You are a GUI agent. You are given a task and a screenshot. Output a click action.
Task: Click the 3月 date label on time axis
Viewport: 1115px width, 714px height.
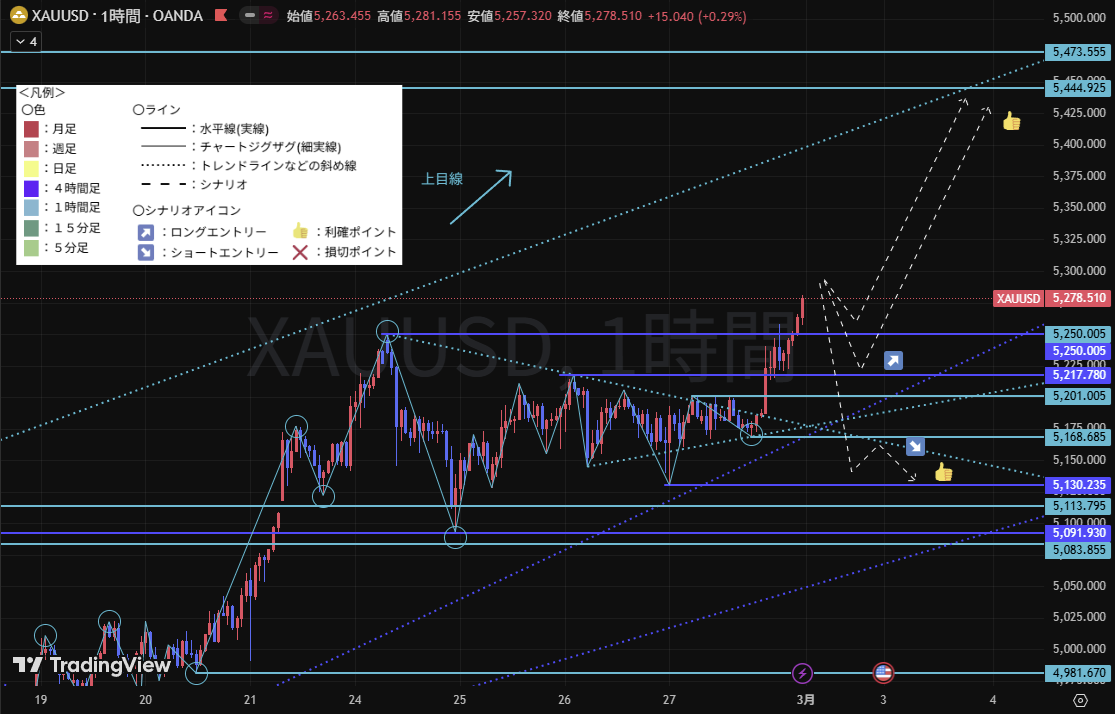805,700
